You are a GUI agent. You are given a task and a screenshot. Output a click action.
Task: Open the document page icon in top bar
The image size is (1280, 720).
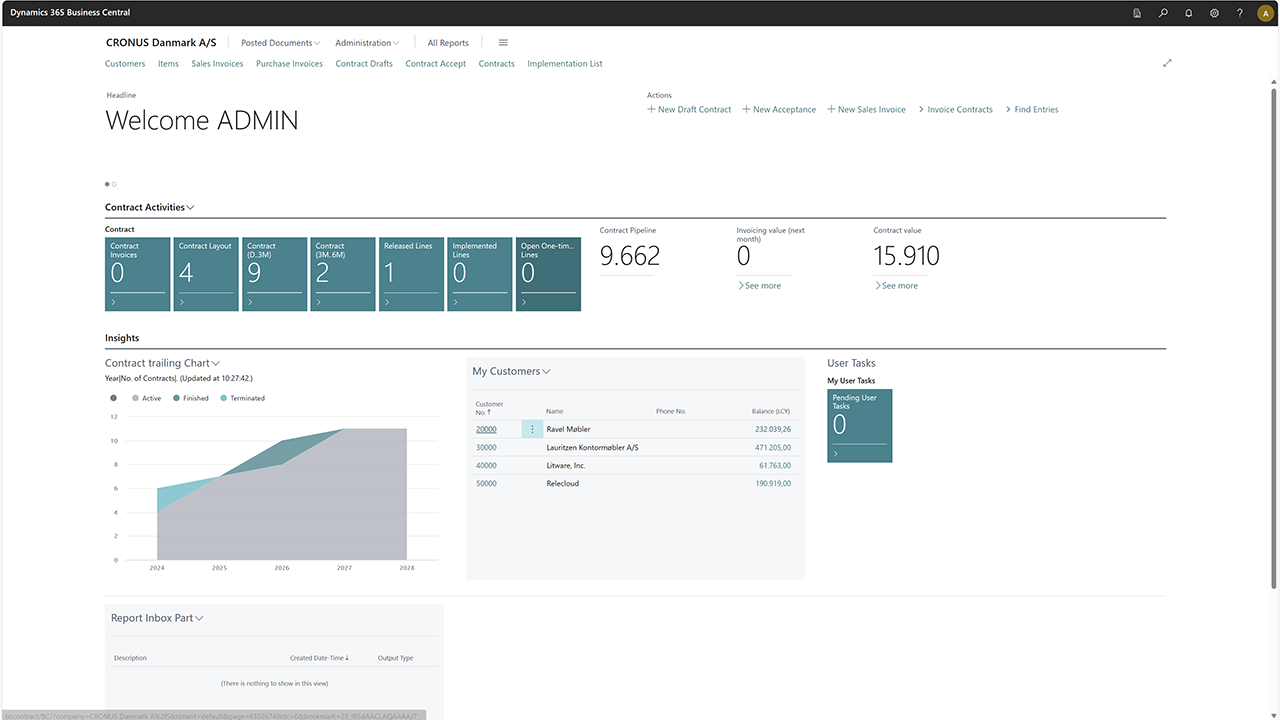pyautogui.click(x=1137, y=13)
